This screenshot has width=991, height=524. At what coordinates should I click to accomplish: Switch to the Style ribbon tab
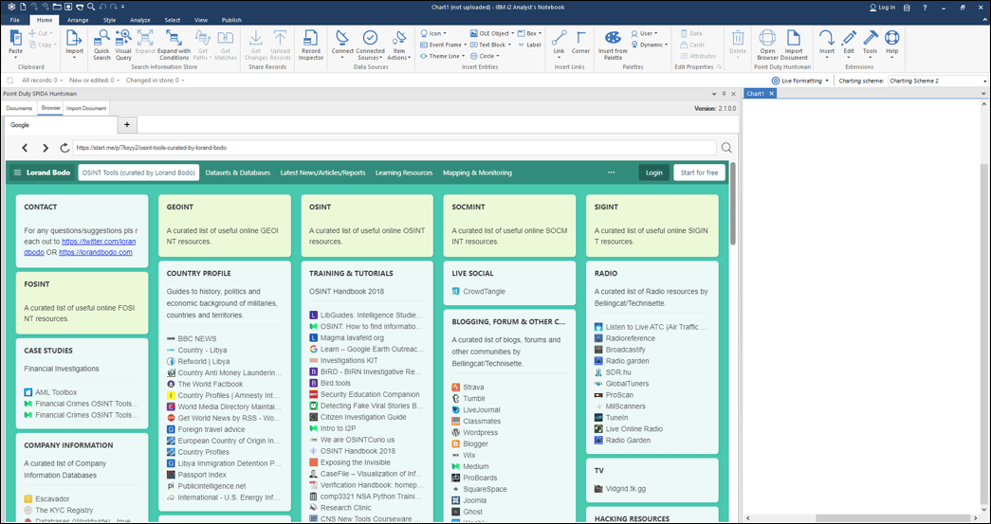pos(109,20)
